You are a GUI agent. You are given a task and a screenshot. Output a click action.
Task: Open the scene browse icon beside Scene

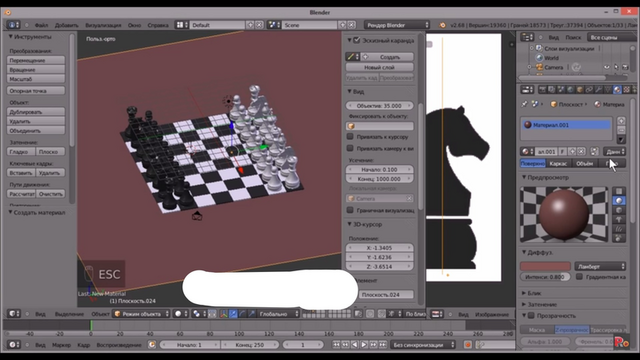tap(273, 25)
